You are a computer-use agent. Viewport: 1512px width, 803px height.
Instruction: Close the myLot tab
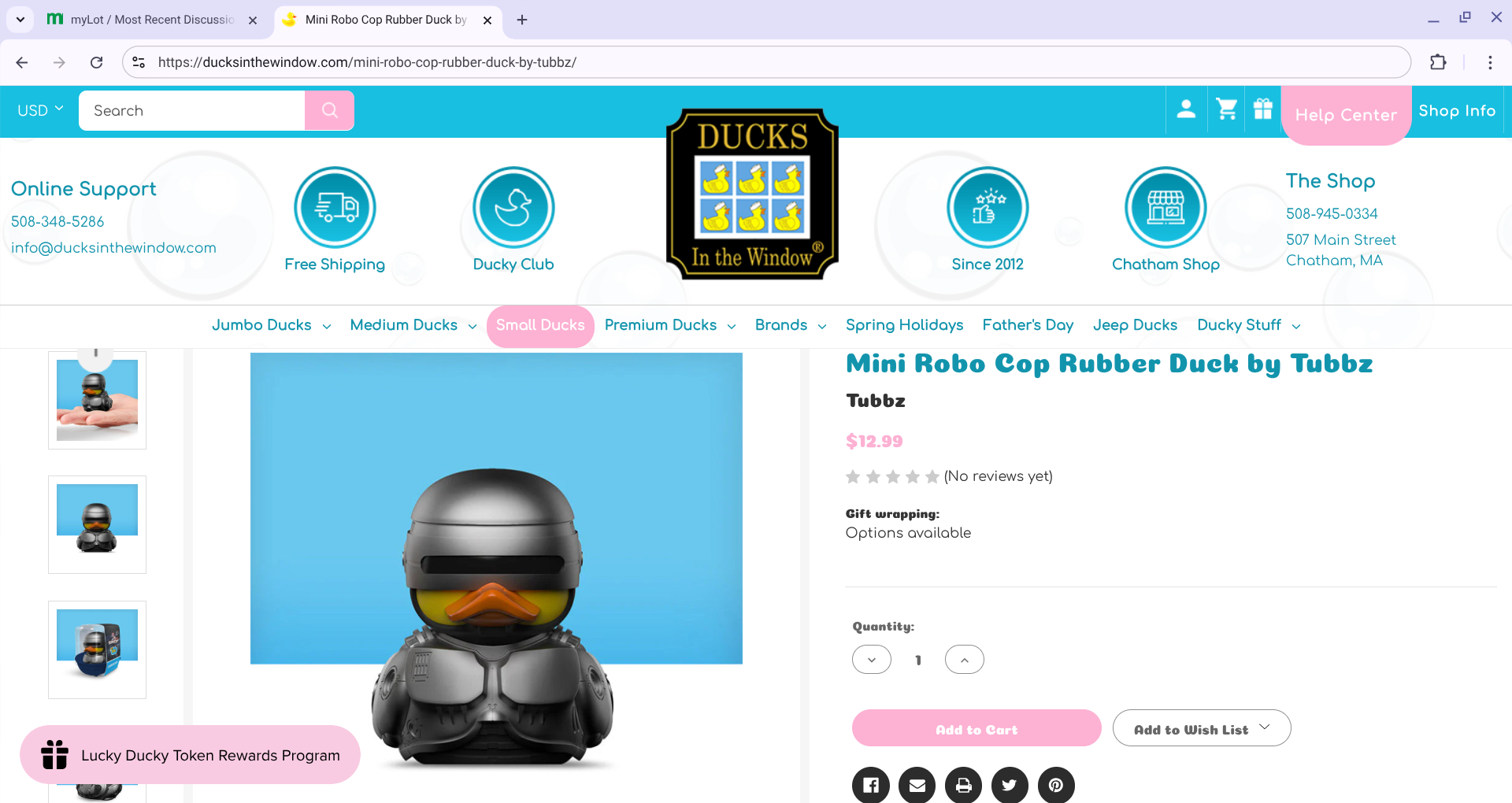(253, 20)
